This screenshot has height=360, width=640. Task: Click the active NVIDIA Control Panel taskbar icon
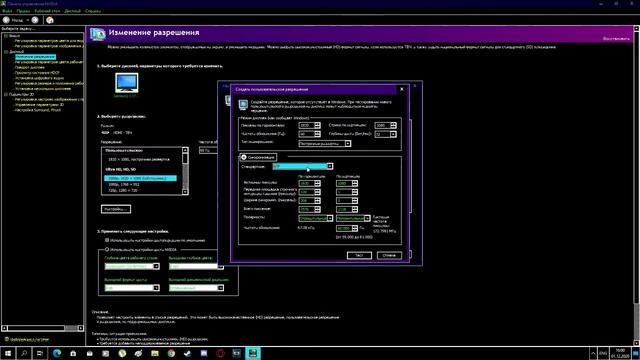point(253,353)
